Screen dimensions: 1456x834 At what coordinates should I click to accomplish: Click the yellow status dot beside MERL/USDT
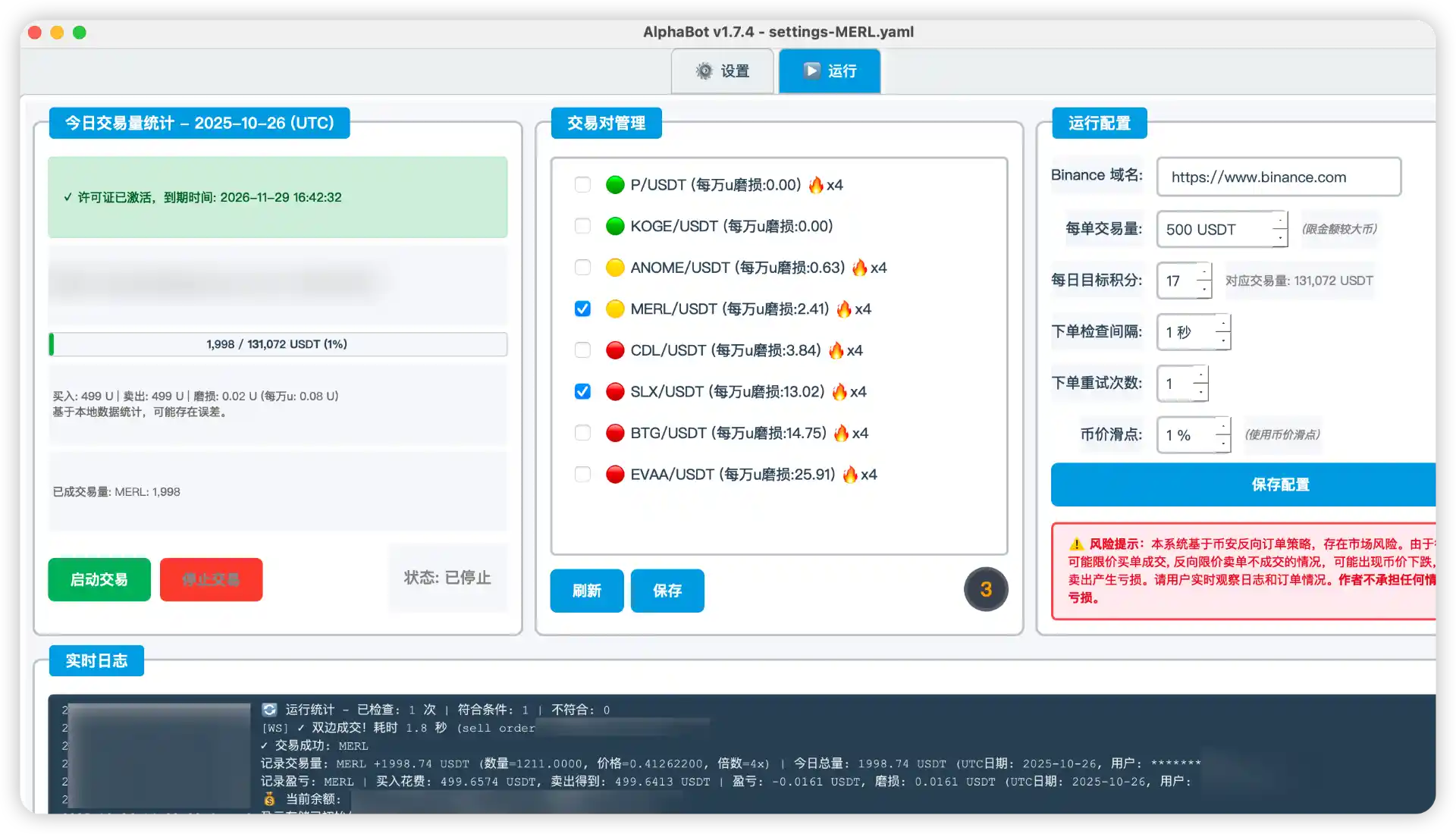click(x=615, y=309)
